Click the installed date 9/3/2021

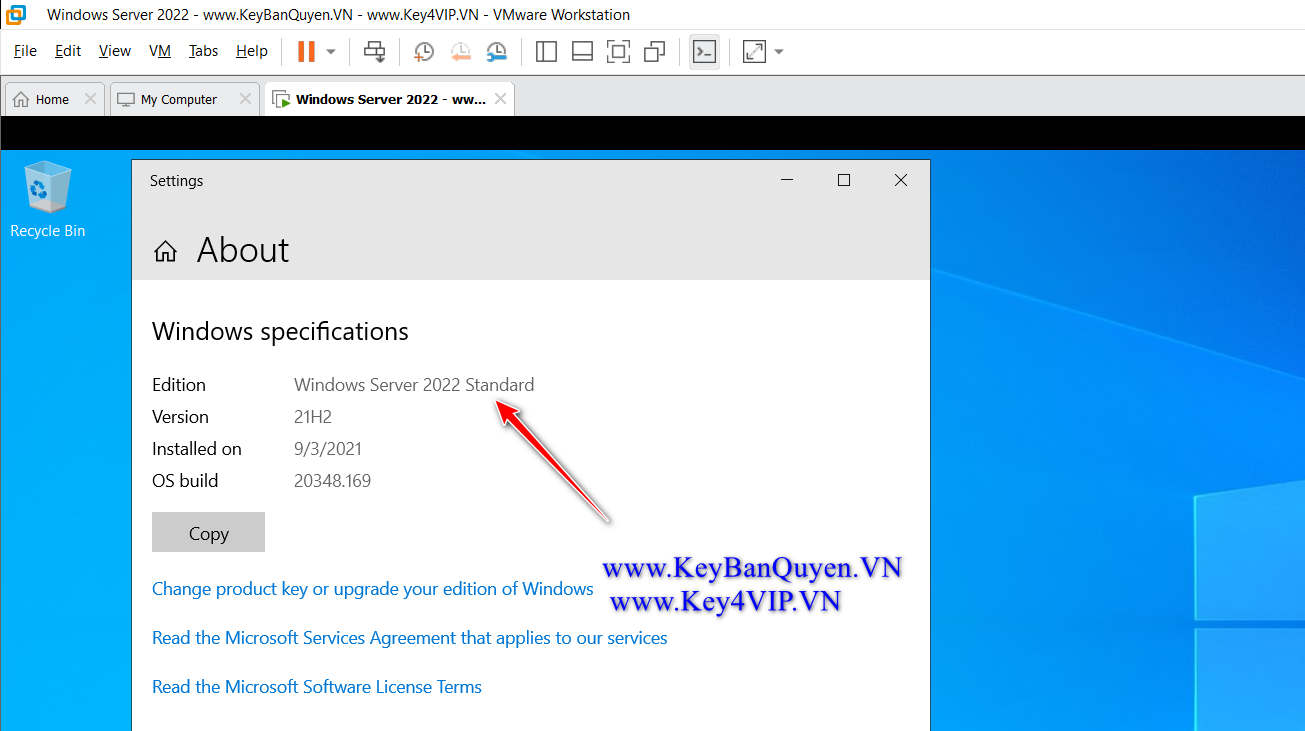click(328, 449)
